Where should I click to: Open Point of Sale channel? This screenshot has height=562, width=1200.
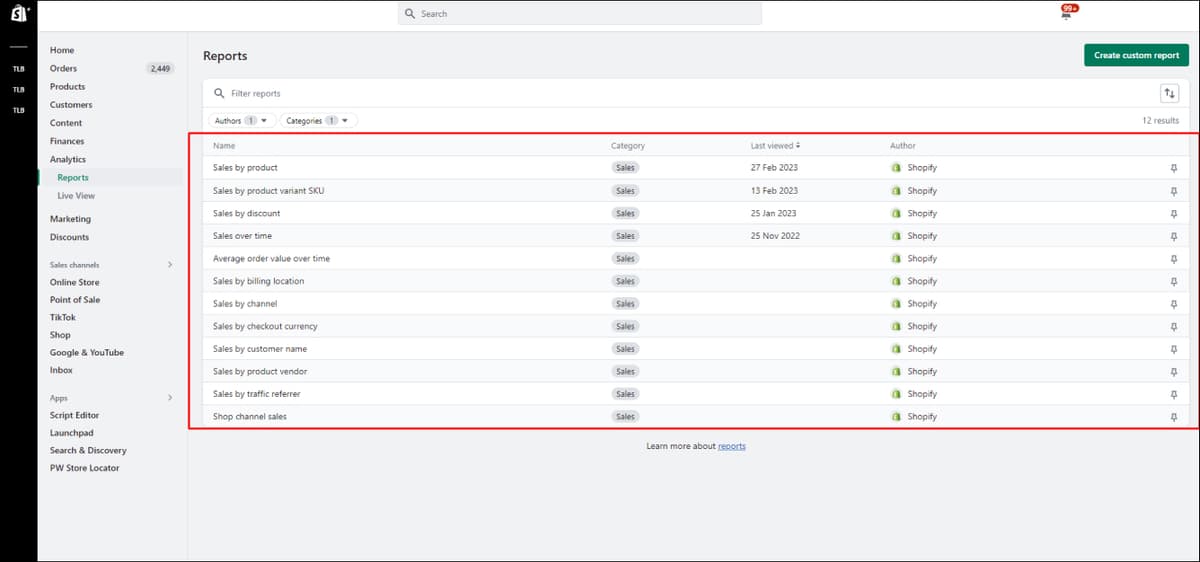pyautogui.click(x=75, y=300)
